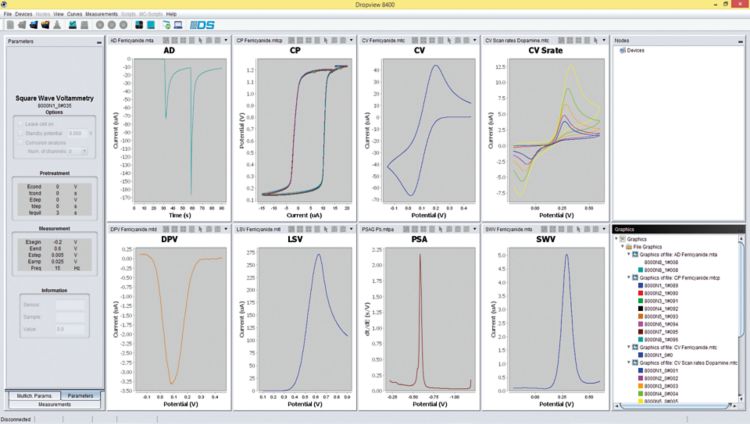Click the laptop icon in the toolbar

tap(178, 24)
